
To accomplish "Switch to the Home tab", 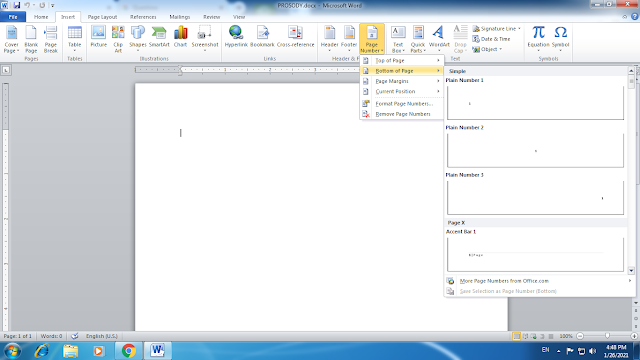I will pyautogui.click(x=41, y=17).
